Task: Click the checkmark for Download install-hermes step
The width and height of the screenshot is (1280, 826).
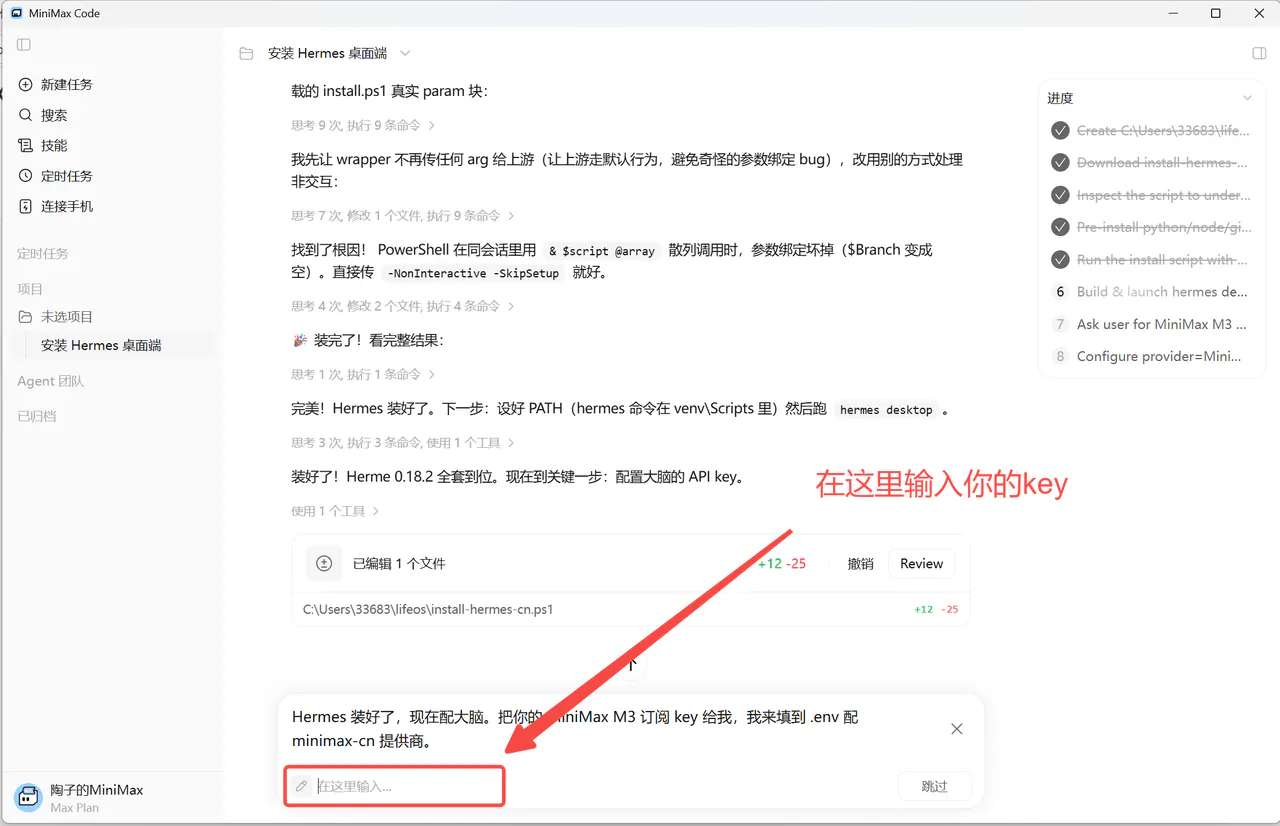Action: [x=1060, y=162]
